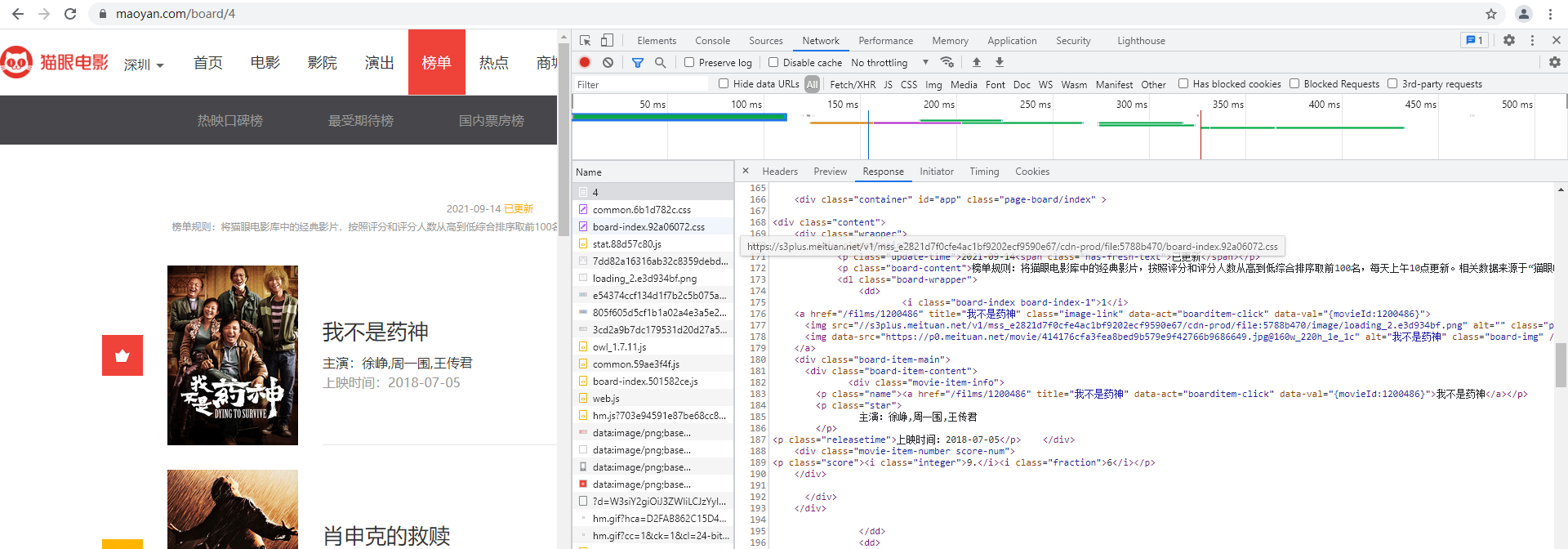The height and width of the screenshot is (549, 1568).
Task: Activate the inspect element picker icon
Action: (586, 40)
